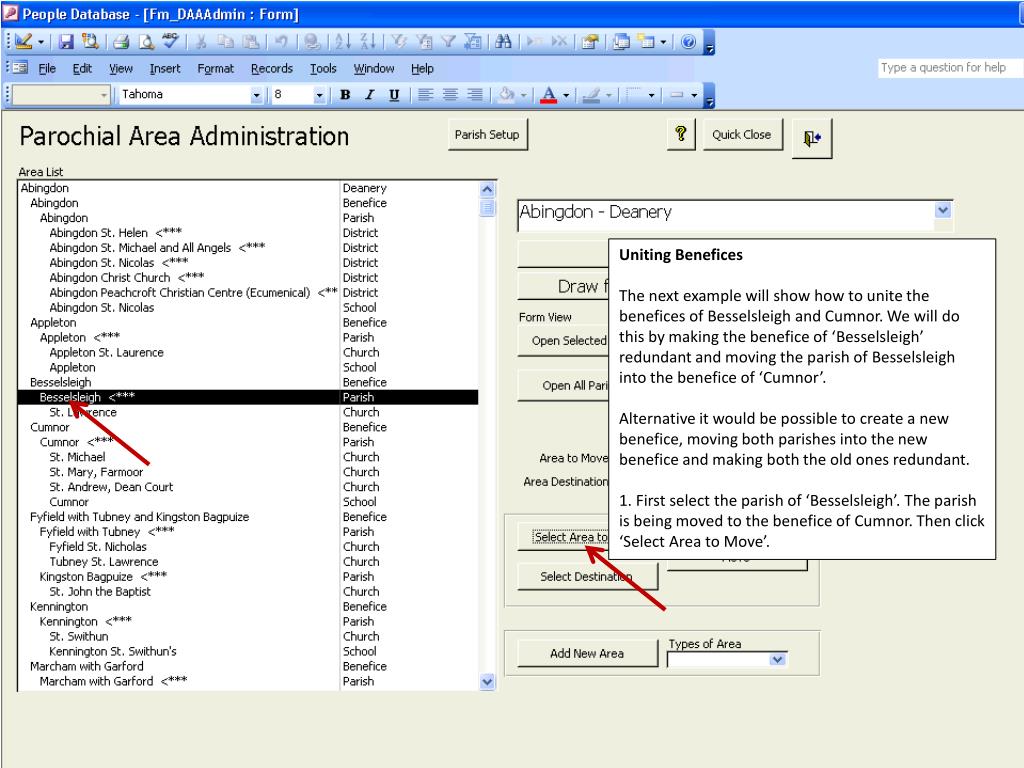
Task: Click the New Object icon
Action: click(x=646, y=42)
